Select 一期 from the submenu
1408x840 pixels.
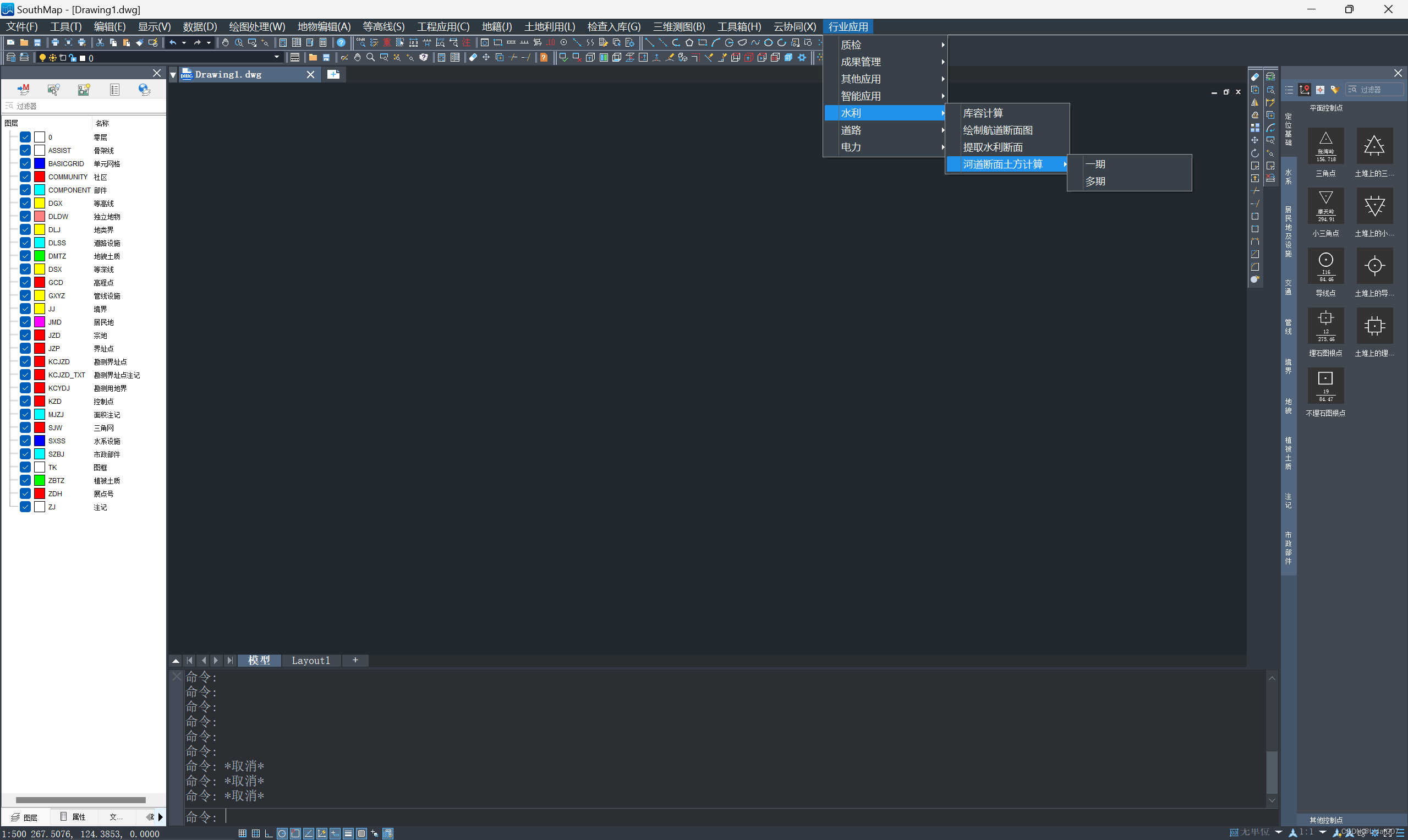point(1130,164)
